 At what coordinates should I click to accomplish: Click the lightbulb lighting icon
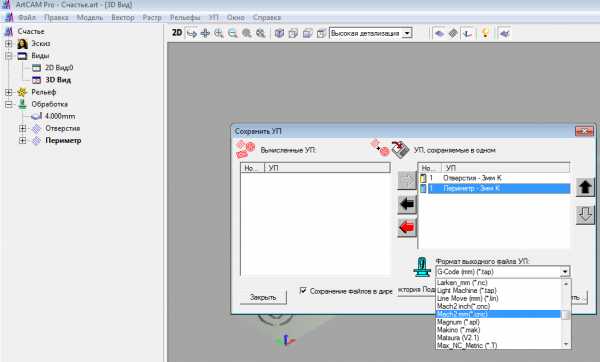tap(485, 33)
